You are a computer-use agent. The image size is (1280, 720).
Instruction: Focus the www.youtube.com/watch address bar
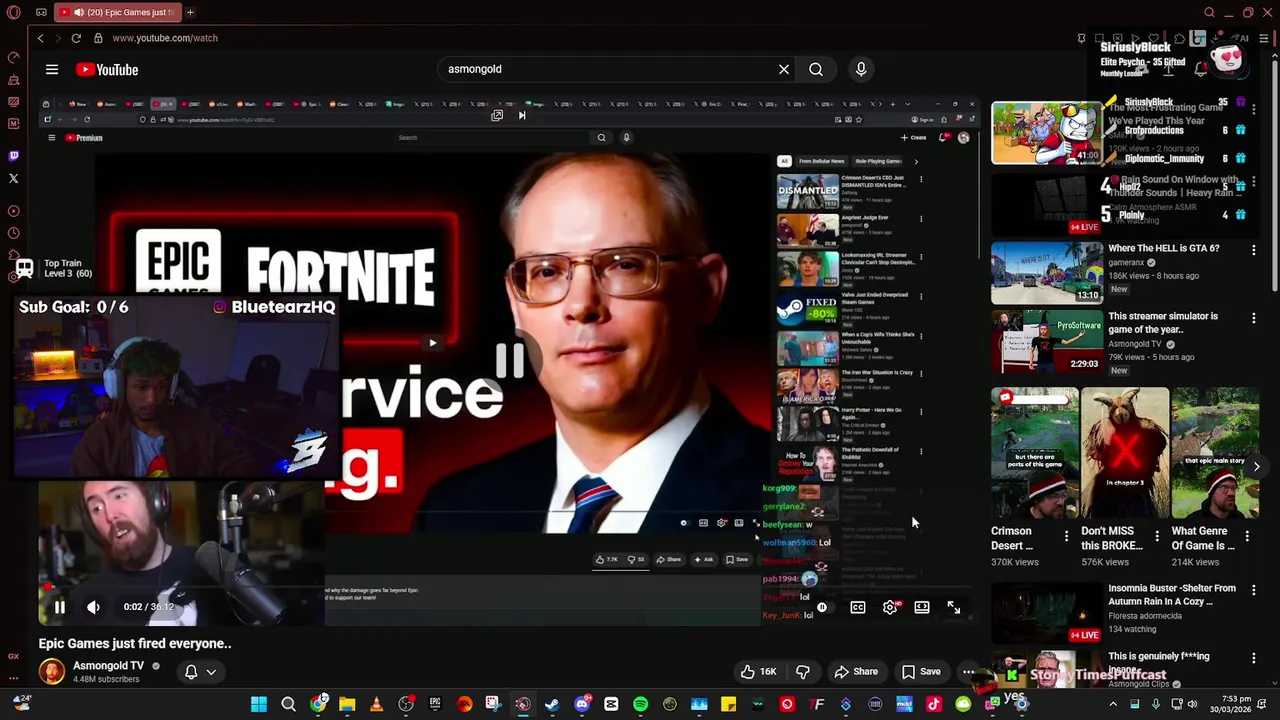point(165,38)
